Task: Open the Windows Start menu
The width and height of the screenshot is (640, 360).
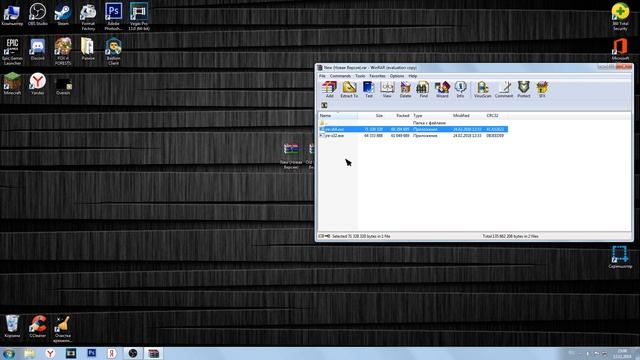Action: (x=9, y=353)
